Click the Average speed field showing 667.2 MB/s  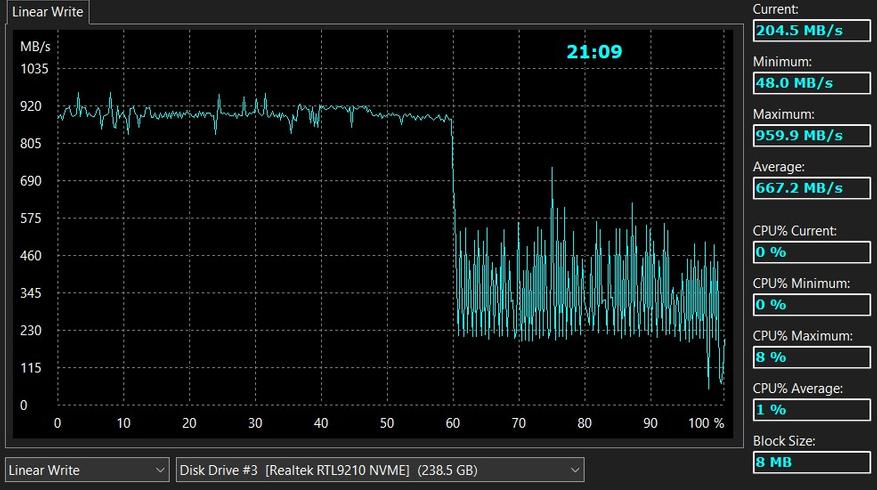click(x=811, y=187)
